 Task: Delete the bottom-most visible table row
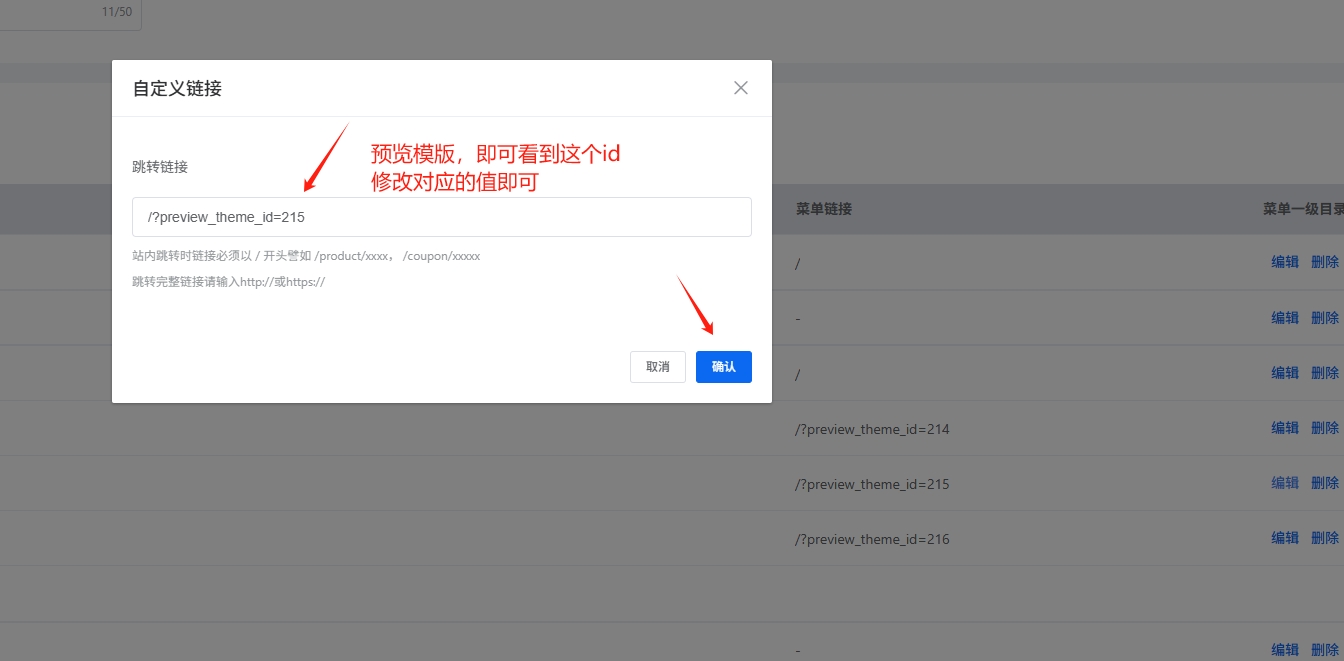click(1324, 650)
